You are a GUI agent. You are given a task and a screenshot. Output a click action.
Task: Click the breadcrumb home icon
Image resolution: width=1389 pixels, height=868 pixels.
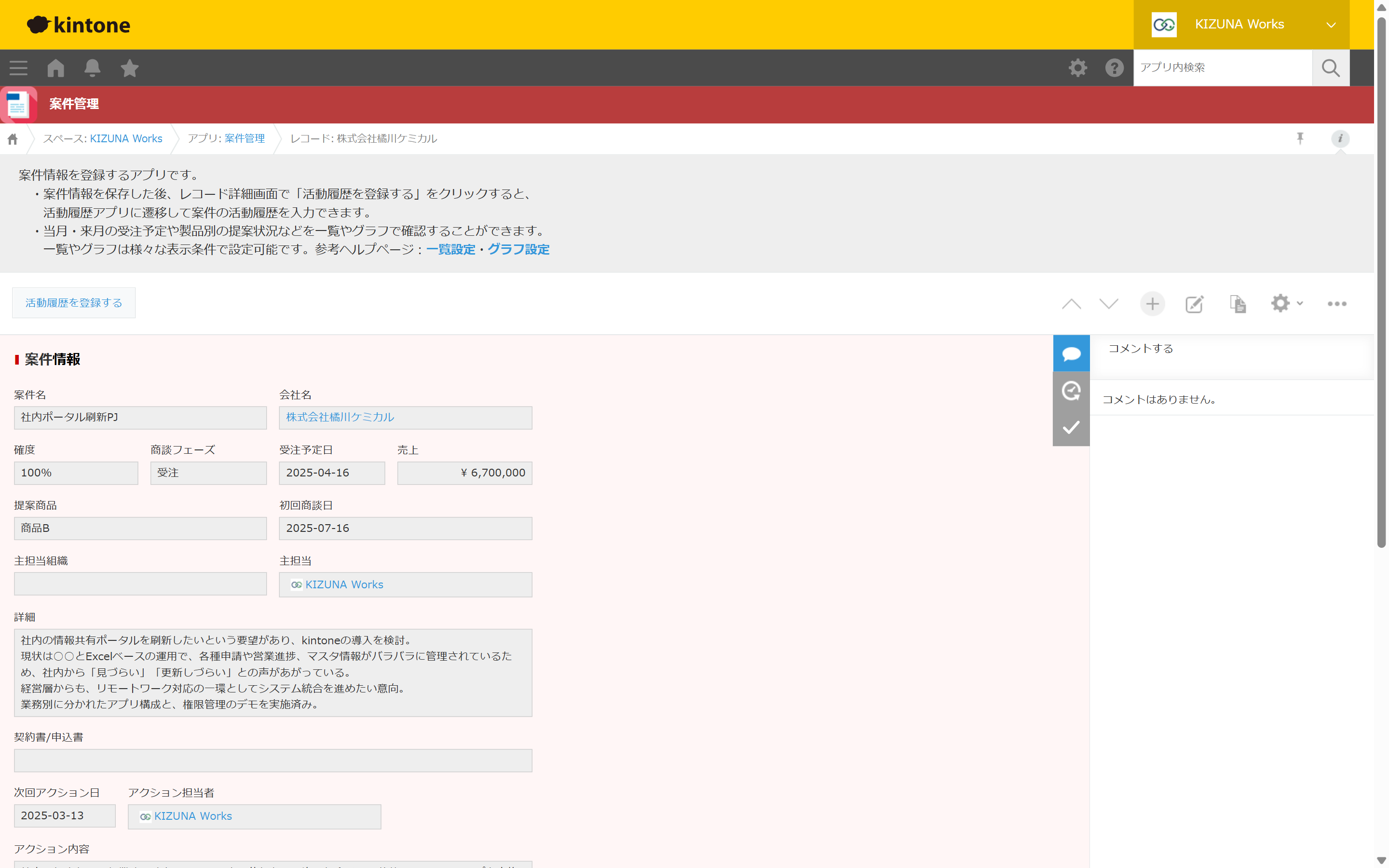pos(13,139)
